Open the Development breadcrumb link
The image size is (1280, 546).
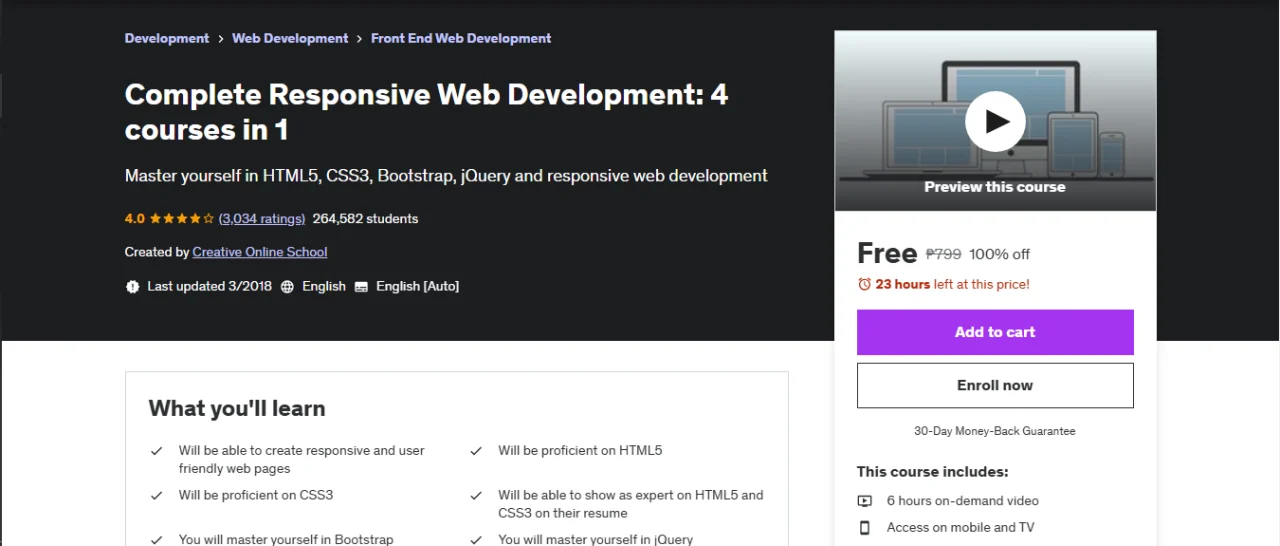(167, 38)
